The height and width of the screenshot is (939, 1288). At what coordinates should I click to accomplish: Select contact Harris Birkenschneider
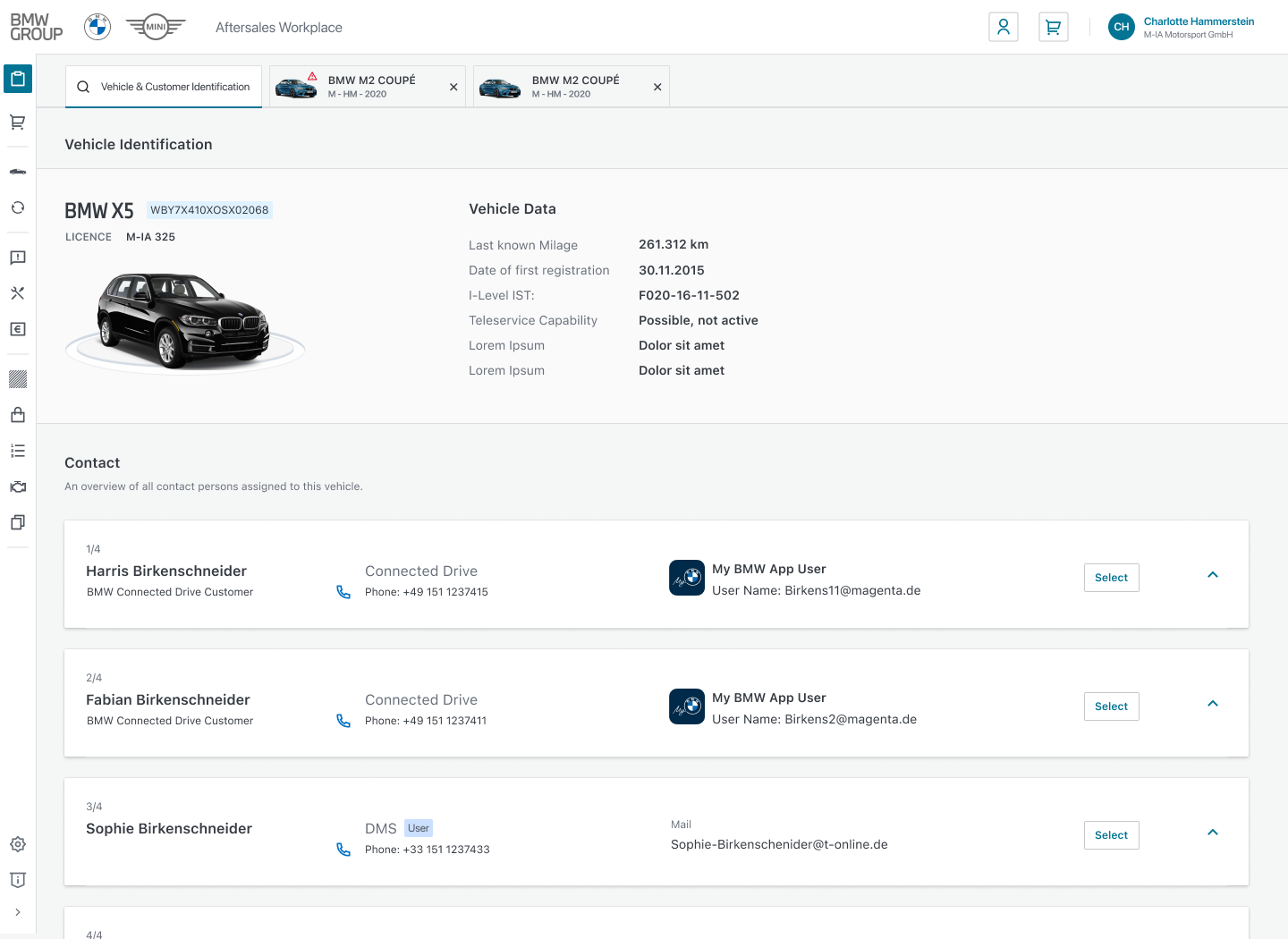point(1111,578)
